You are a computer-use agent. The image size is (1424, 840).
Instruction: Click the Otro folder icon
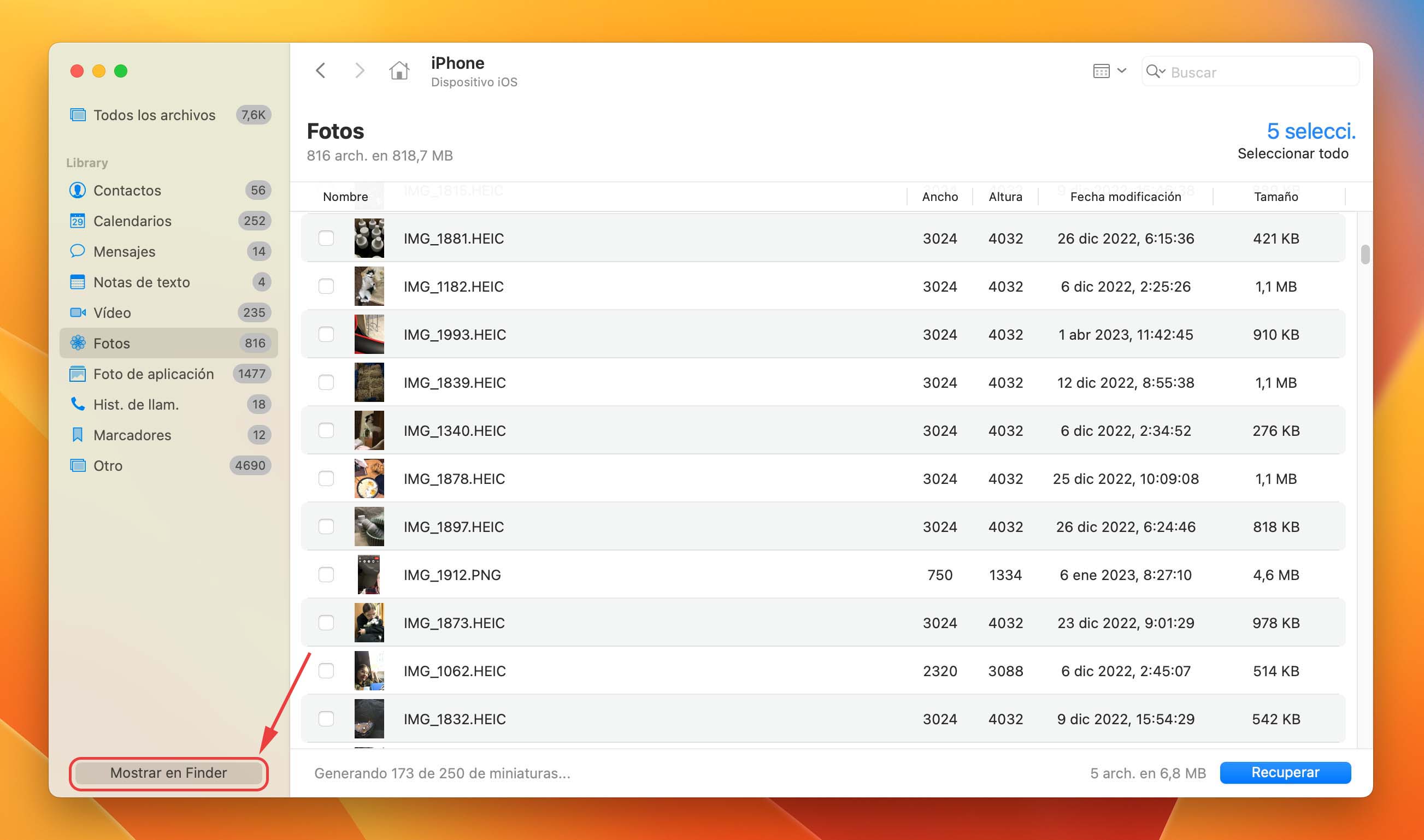coord(78,465)
